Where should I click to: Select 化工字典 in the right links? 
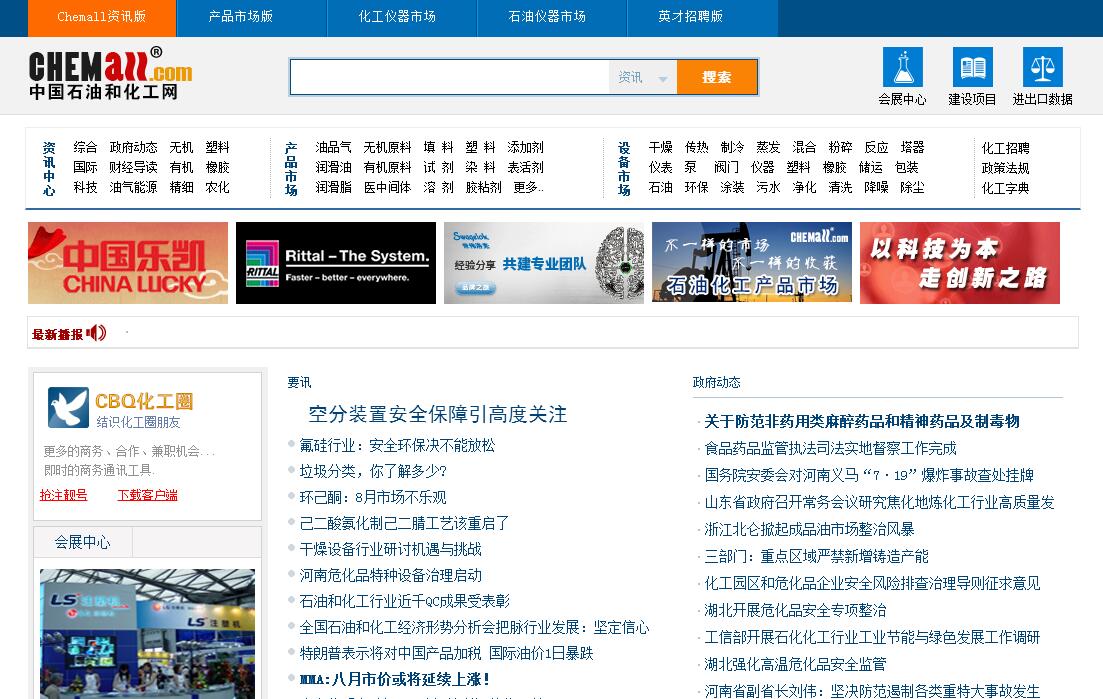pos(1005,188)
